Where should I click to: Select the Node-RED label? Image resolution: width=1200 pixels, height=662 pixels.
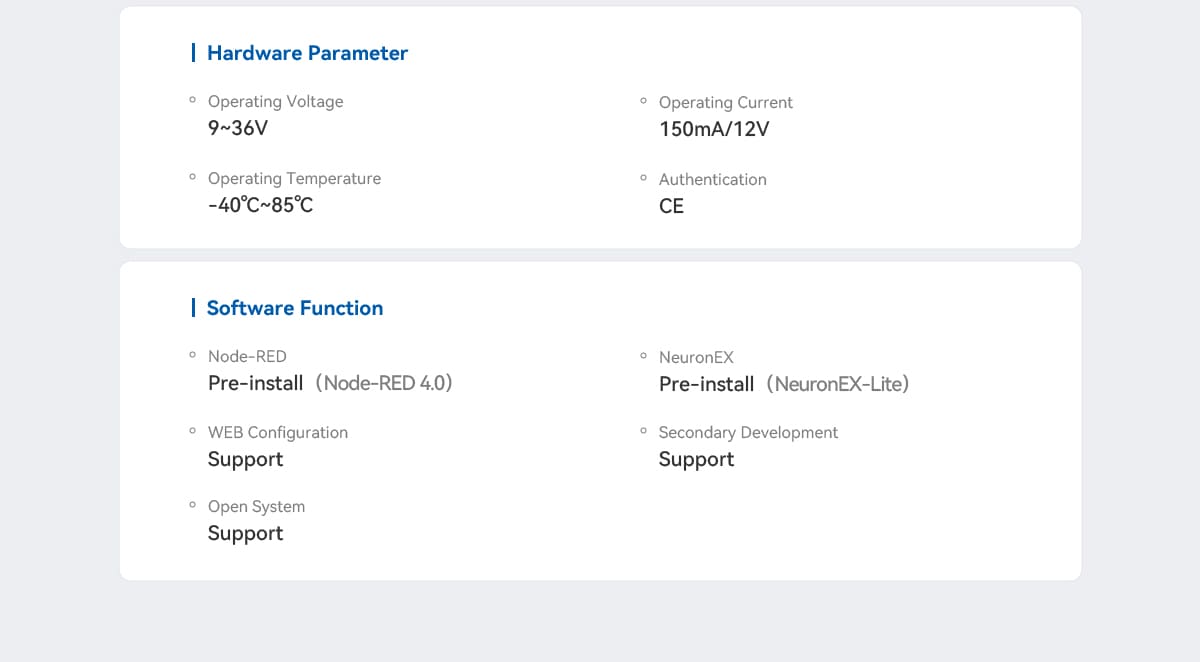(x=247, y=356)
